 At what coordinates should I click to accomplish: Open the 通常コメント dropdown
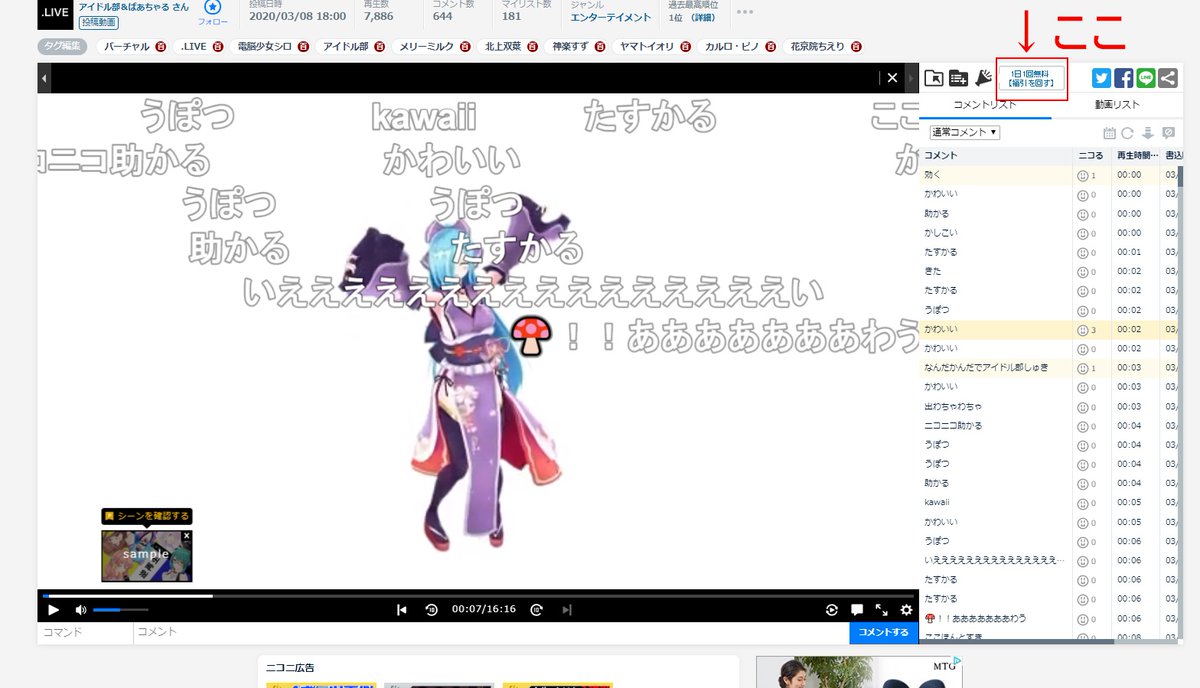[x=965, y=132]
